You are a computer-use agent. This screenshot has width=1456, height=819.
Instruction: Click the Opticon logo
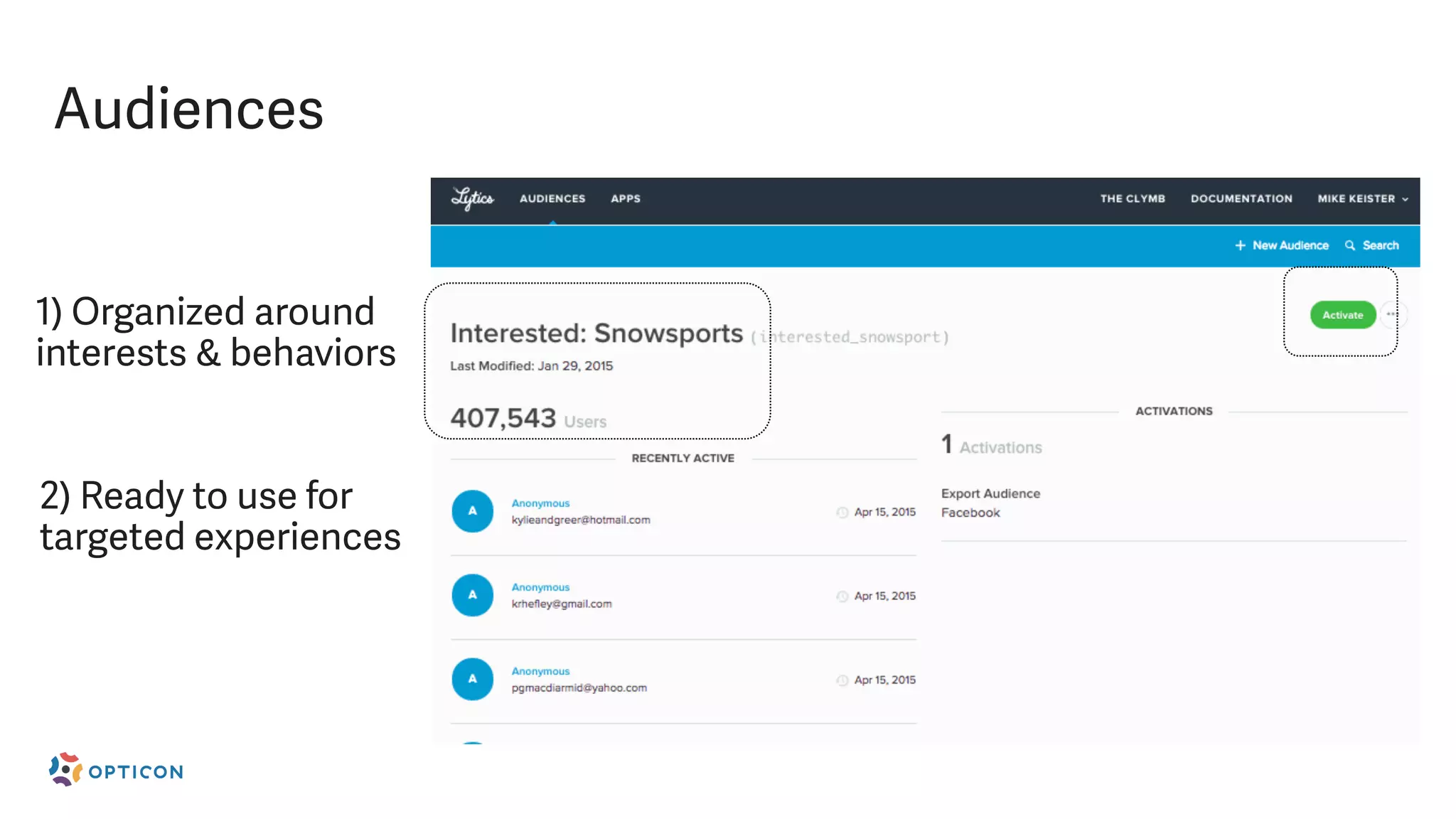(116, 770)
